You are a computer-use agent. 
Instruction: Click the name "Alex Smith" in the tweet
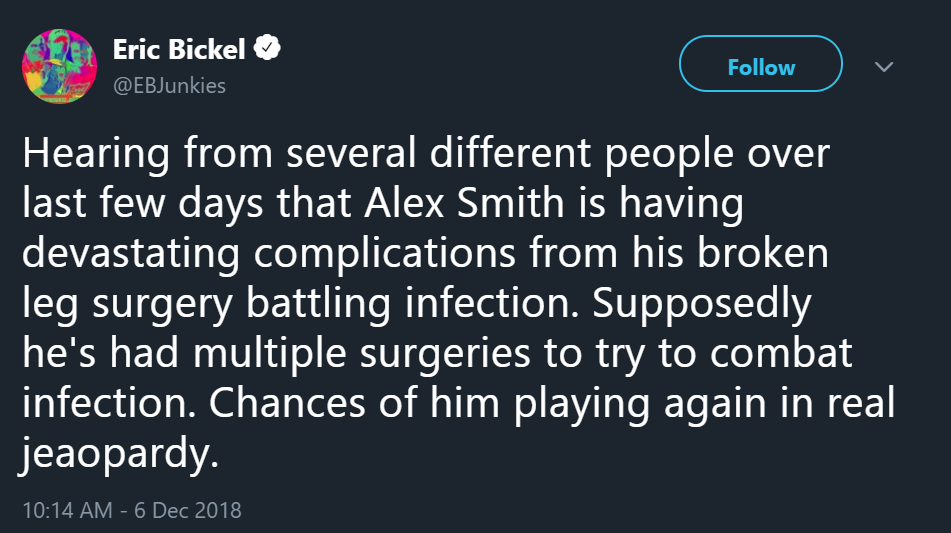465,203
